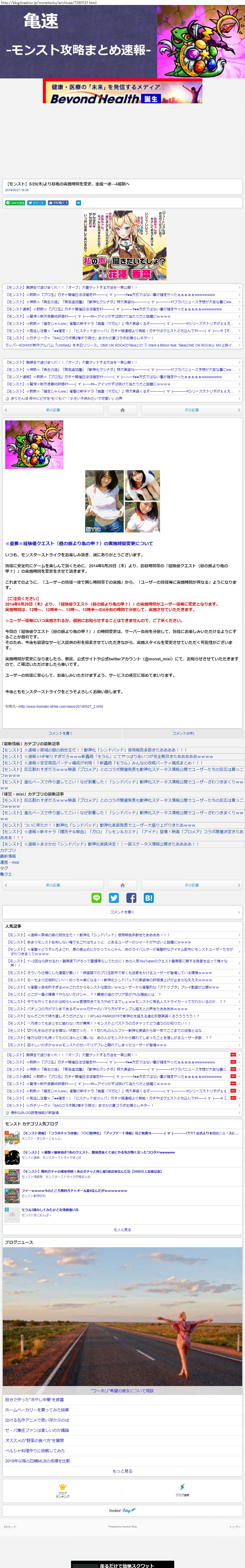Click もっと見る under モンスト カテゴリ人気ブログ
The image size is (245, 1568).
[123, 1229]
